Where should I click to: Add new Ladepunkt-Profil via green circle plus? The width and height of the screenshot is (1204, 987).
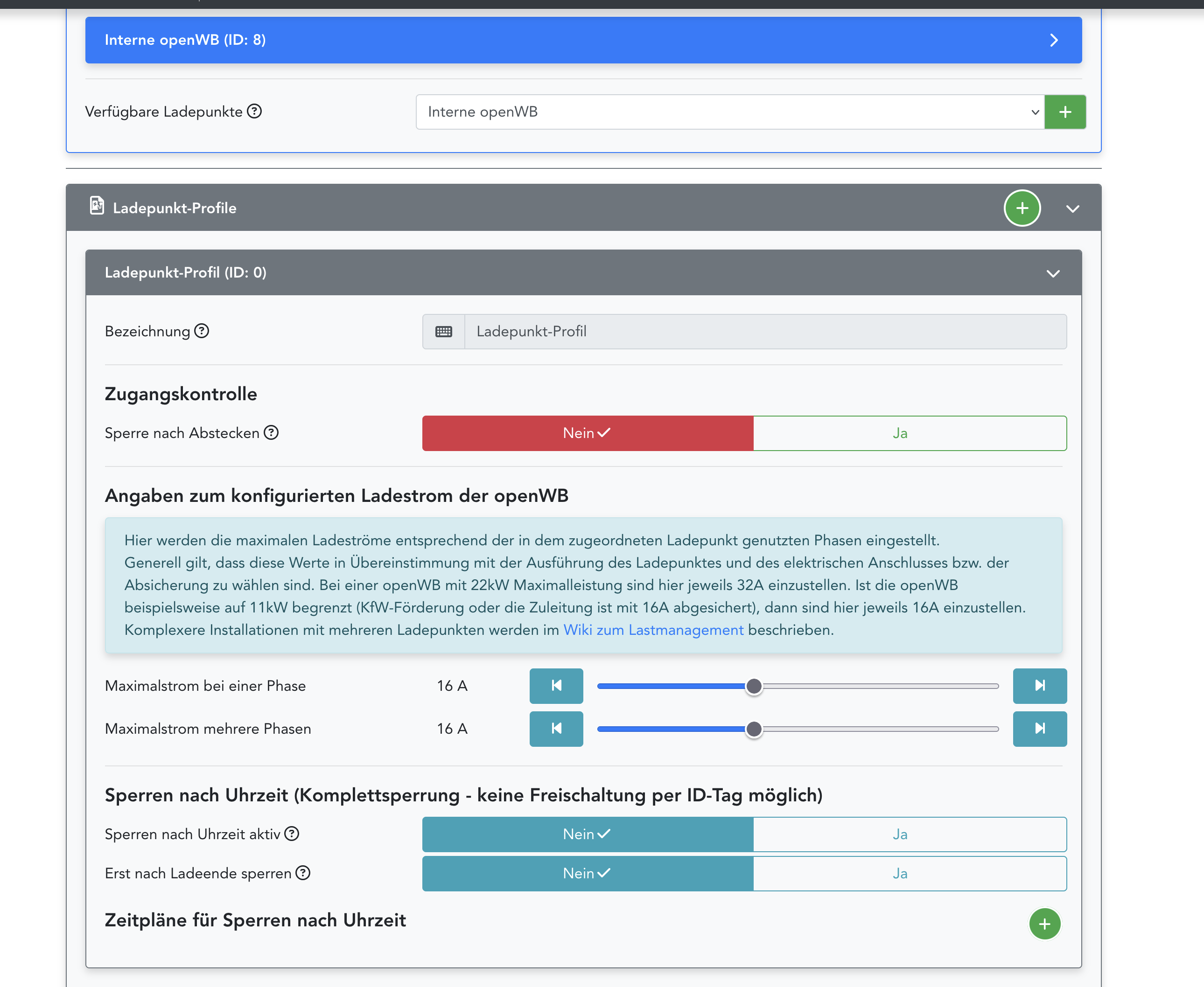click(x=1022, y=208)
